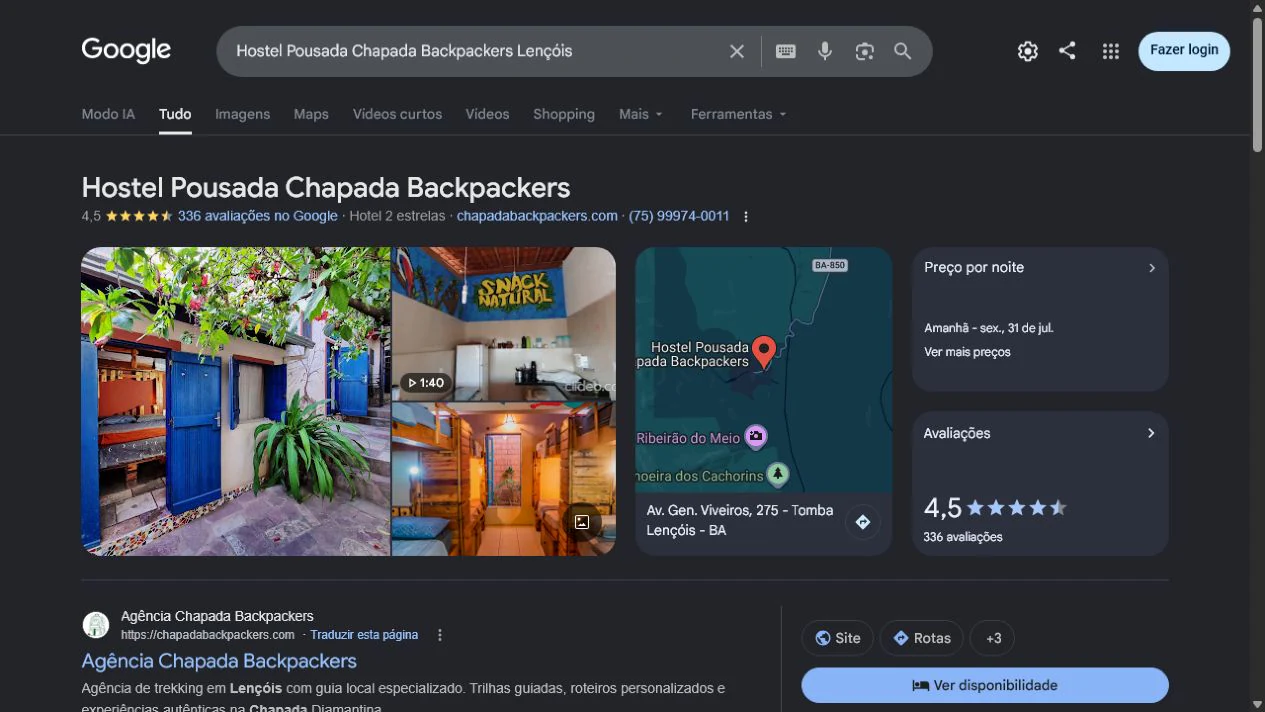The width and height of the screenshot is (1265, 712).
Task: Select the Cachoeira dos Cachorrinhos tree marker
Action: coord(778,474)
